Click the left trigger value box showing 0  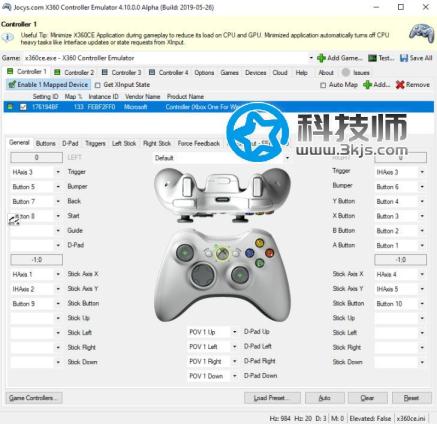37,157
